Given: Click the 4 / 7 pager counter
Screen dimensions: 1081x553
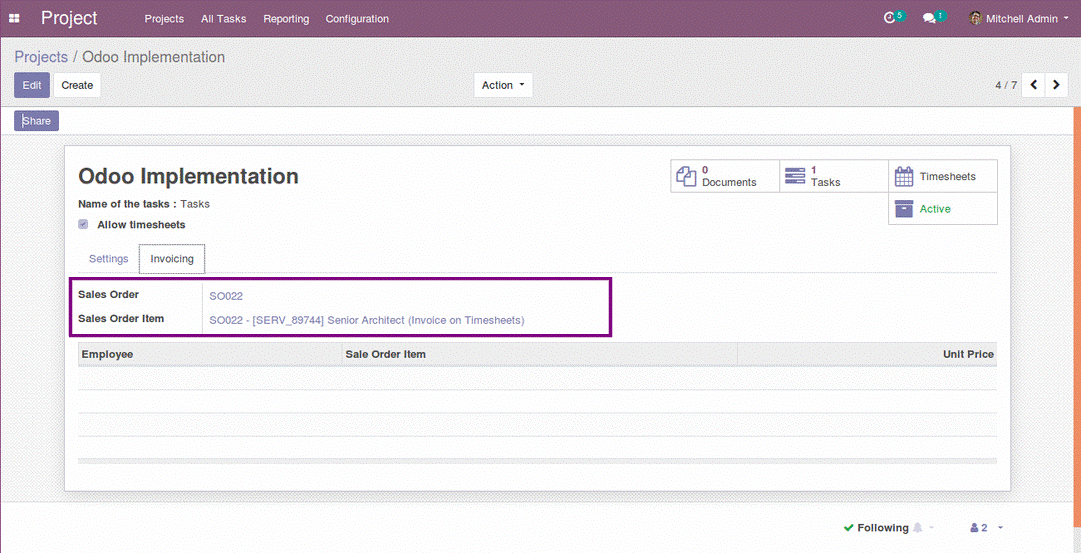Looking at the screenshot, I should pyautogui.click(x=1006, y=85).
